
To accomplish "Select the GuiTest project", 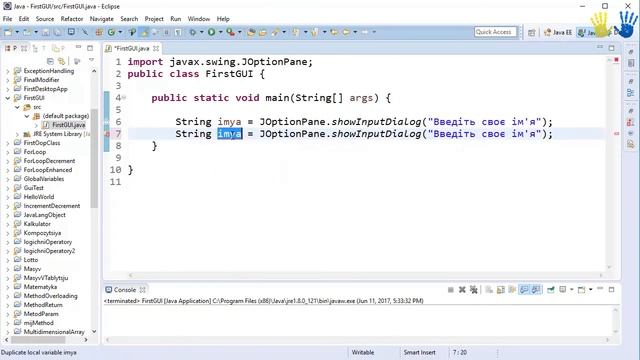I will pyautogui.click(x=29, y=188).
